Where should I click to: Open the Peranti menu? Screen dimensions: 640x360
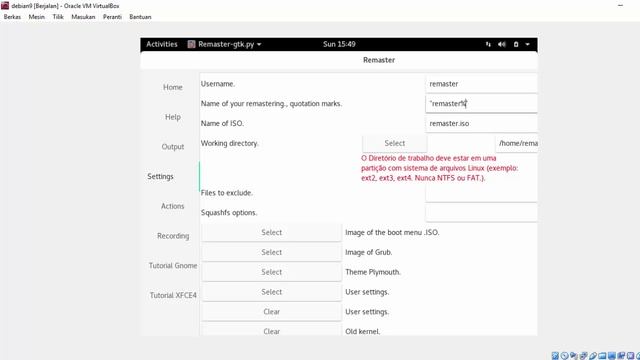tap(112, 17)
